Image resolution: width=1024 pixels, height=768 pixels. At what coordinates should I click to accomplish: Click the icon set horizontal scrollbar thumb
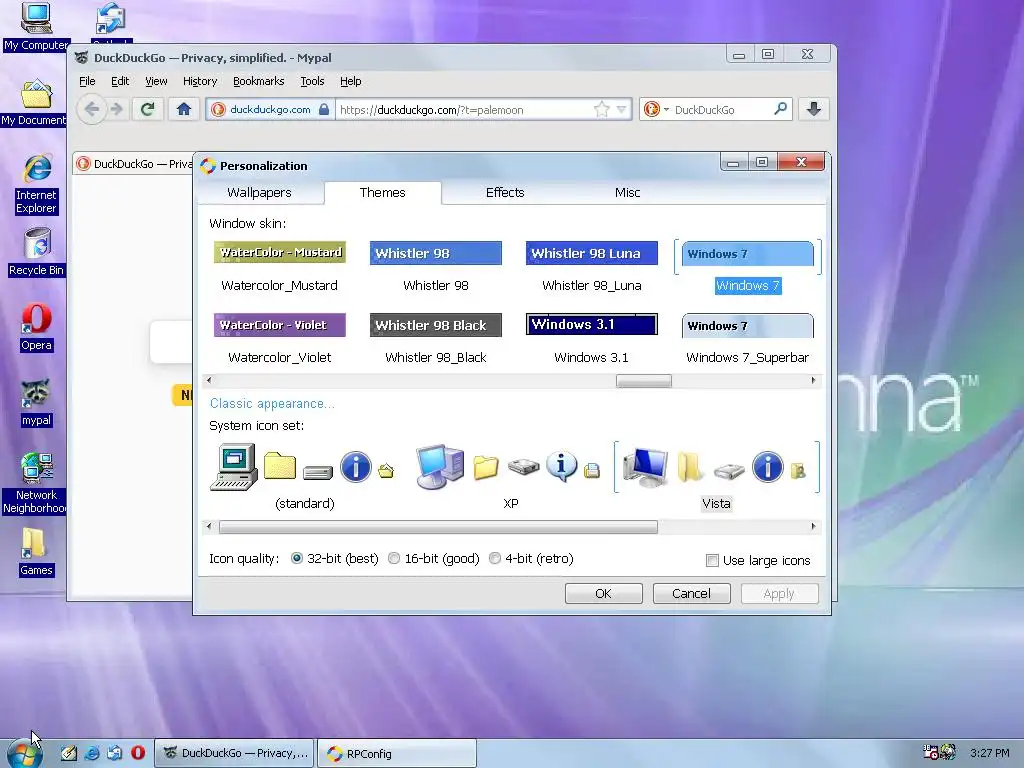[438, 526]
